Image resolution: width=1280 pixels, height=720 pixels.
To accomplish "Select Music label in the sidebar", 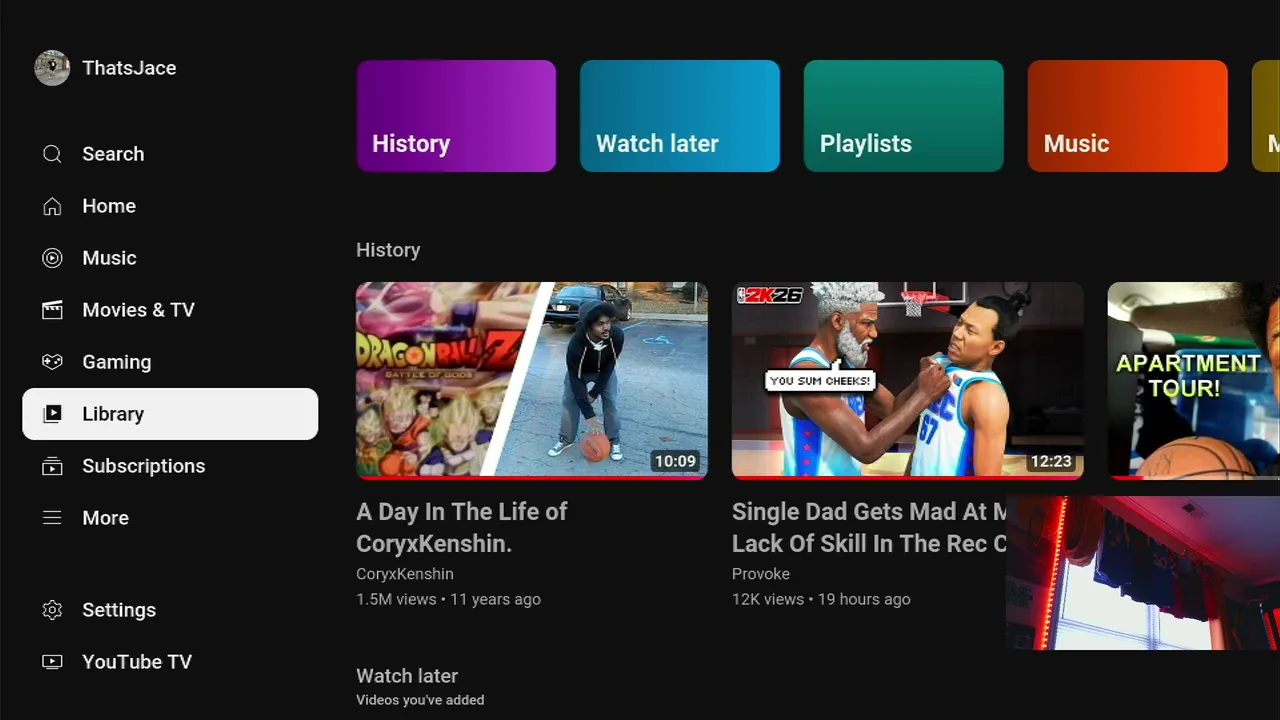I will 109,258.
